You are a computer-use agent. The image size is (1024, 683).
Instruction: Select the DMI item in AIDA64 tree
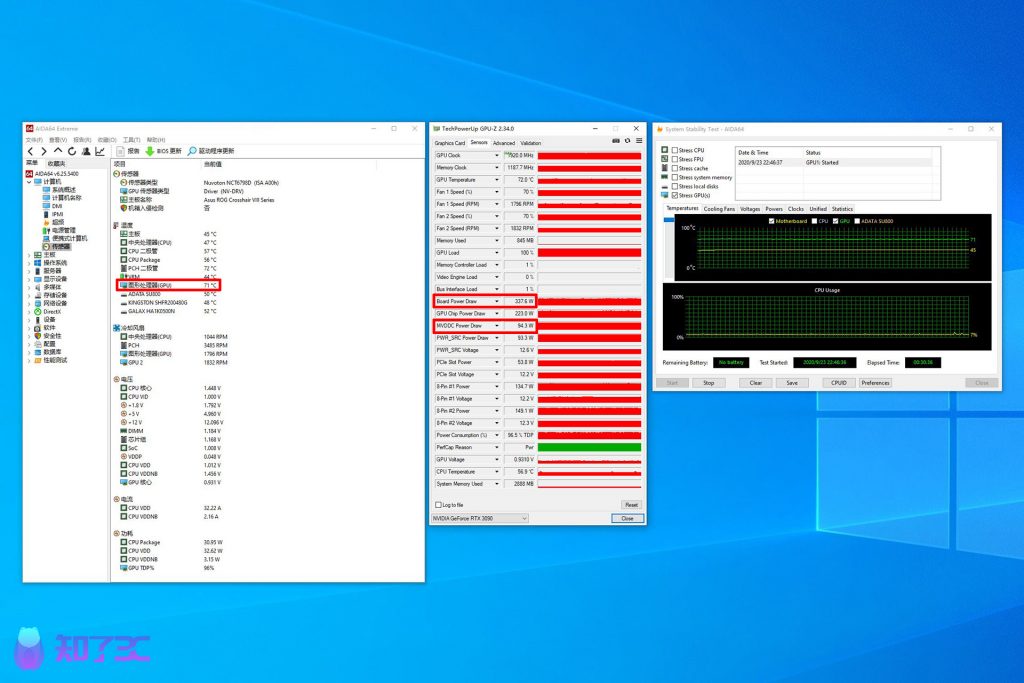pyautogui.click(x=53, y=206)
